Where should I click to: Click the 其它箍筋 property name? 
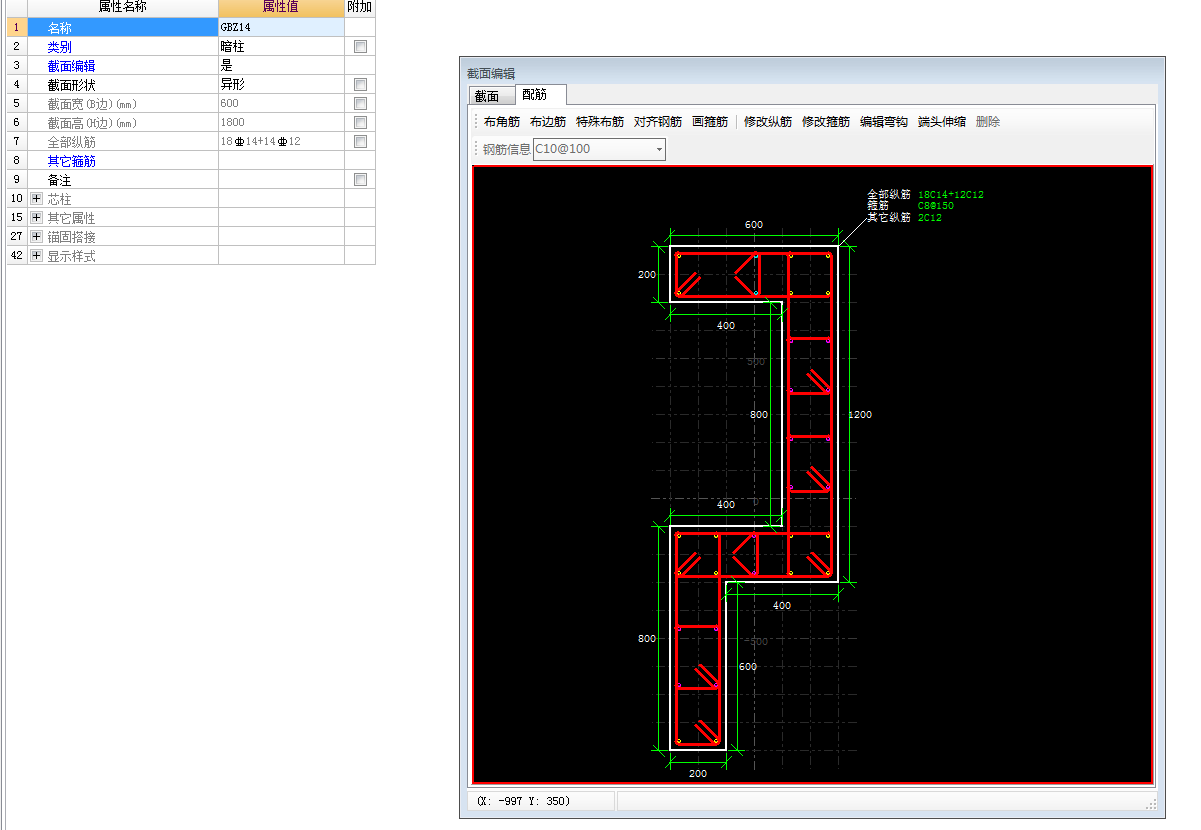tap(71, 160)
